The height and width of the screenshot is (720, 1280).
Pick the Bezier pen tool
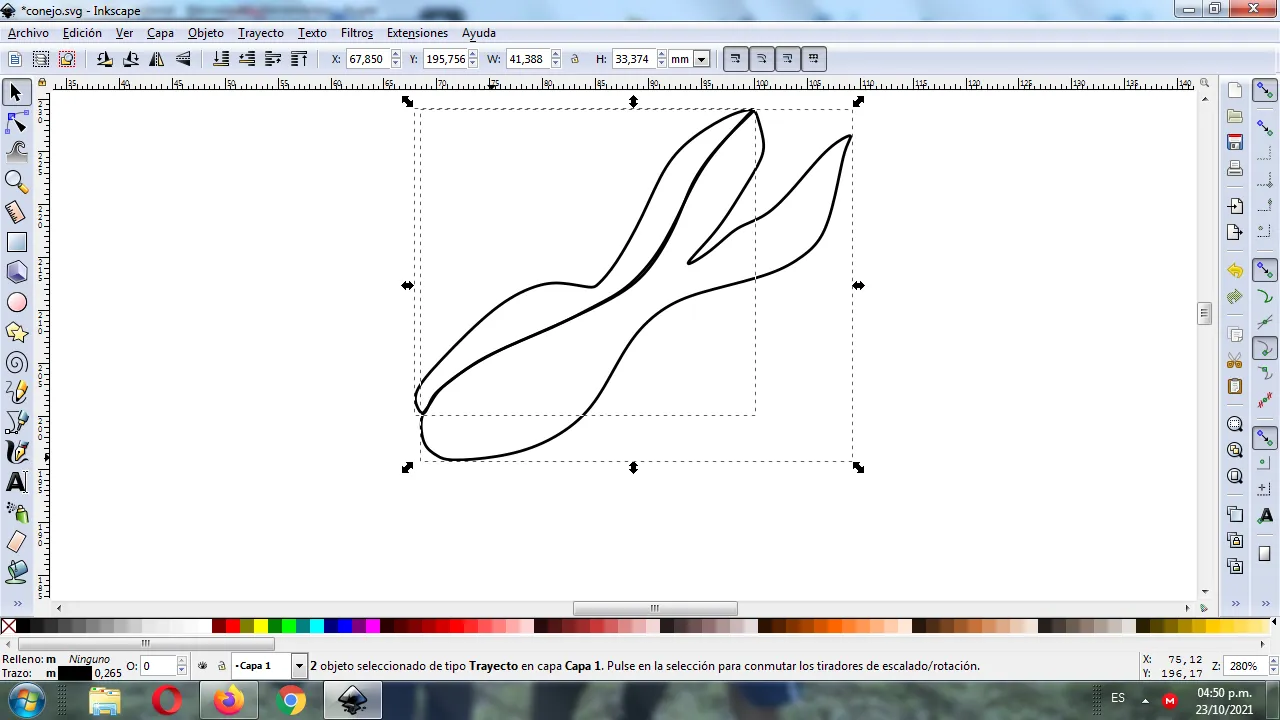coord(16,422)
